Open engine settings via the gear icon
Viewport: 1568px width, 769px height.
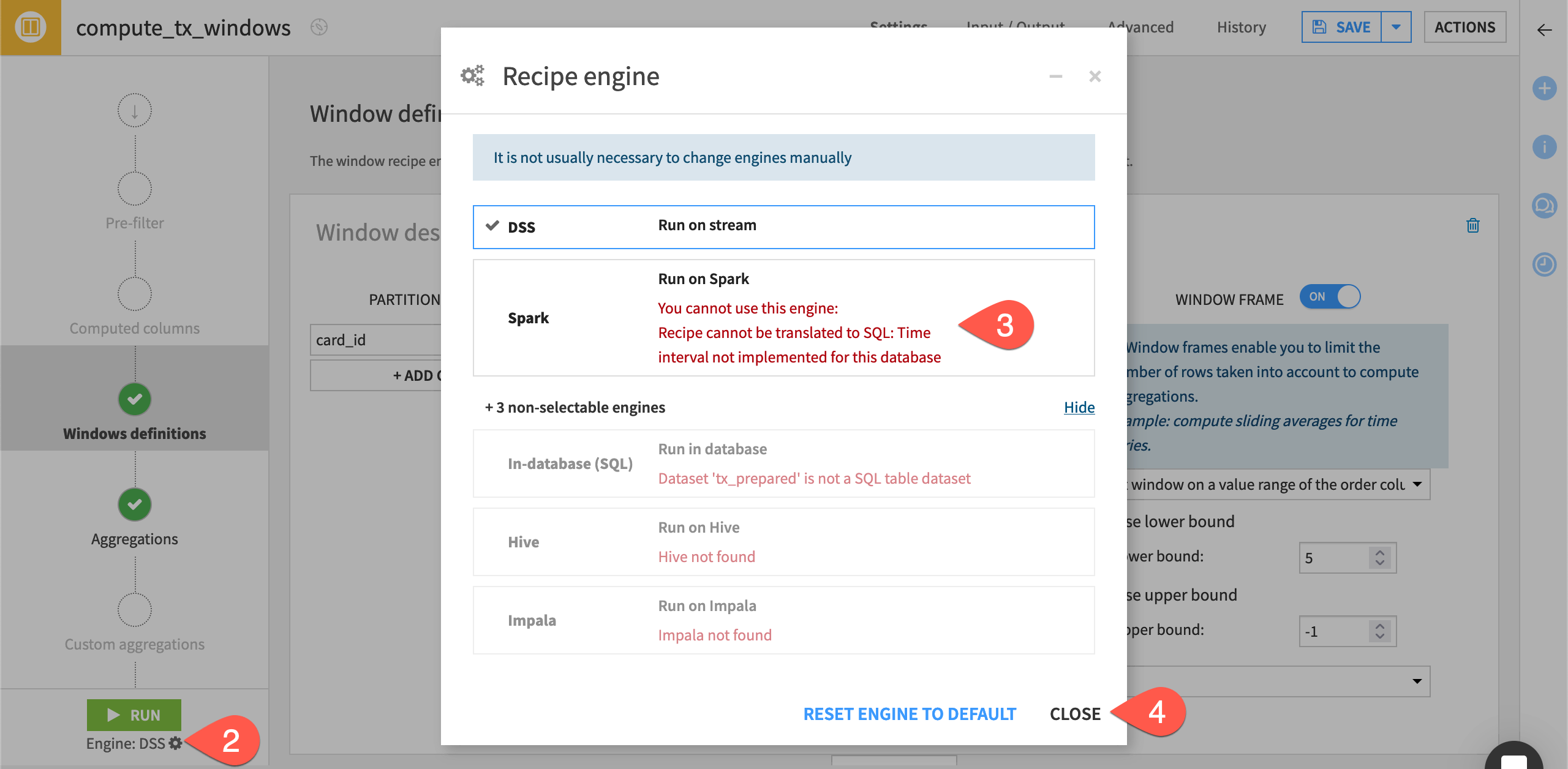175,743
